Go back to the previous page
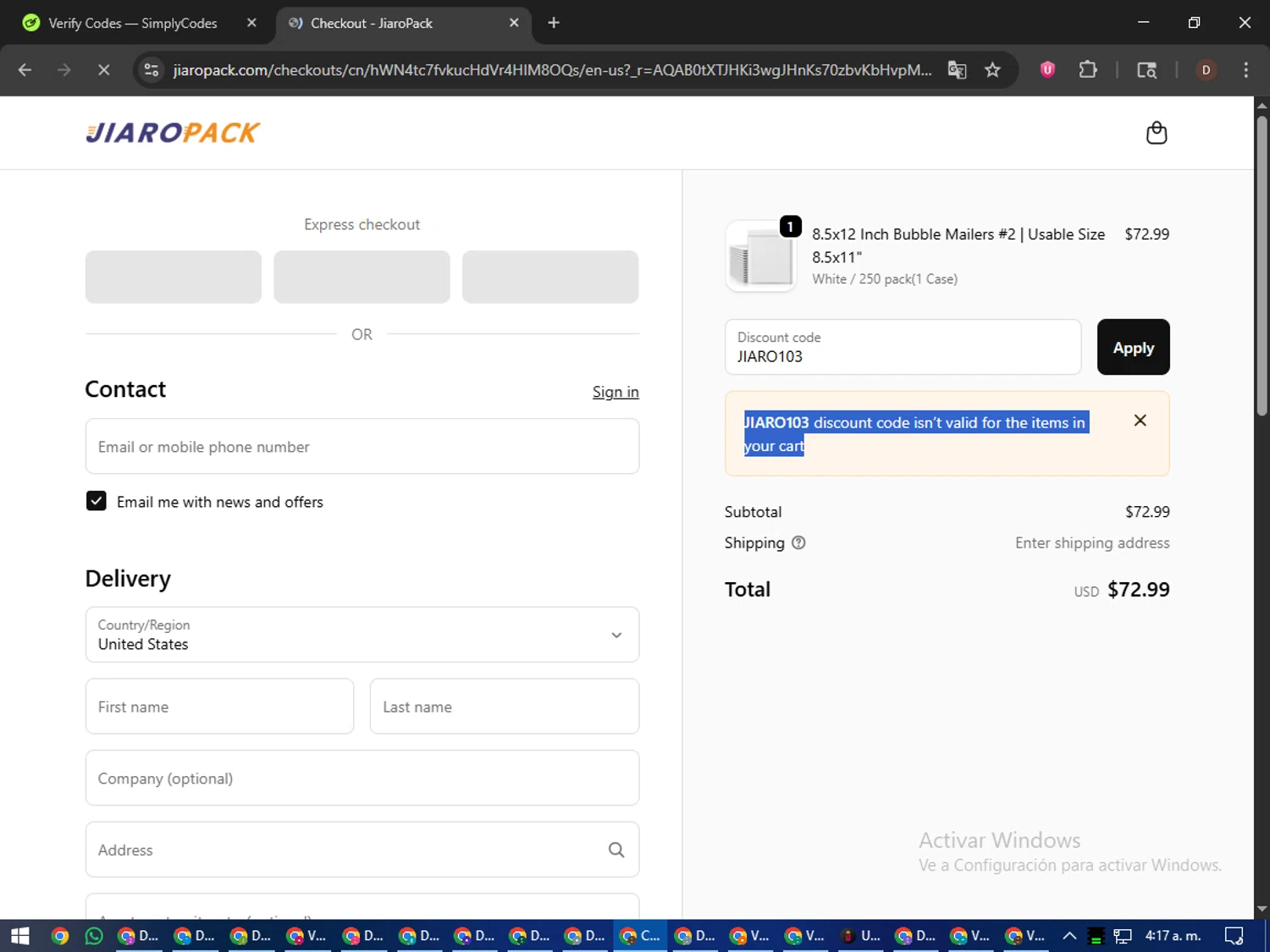The height and width of the screenshot is (952, 1270). click(x=25, y=70)
